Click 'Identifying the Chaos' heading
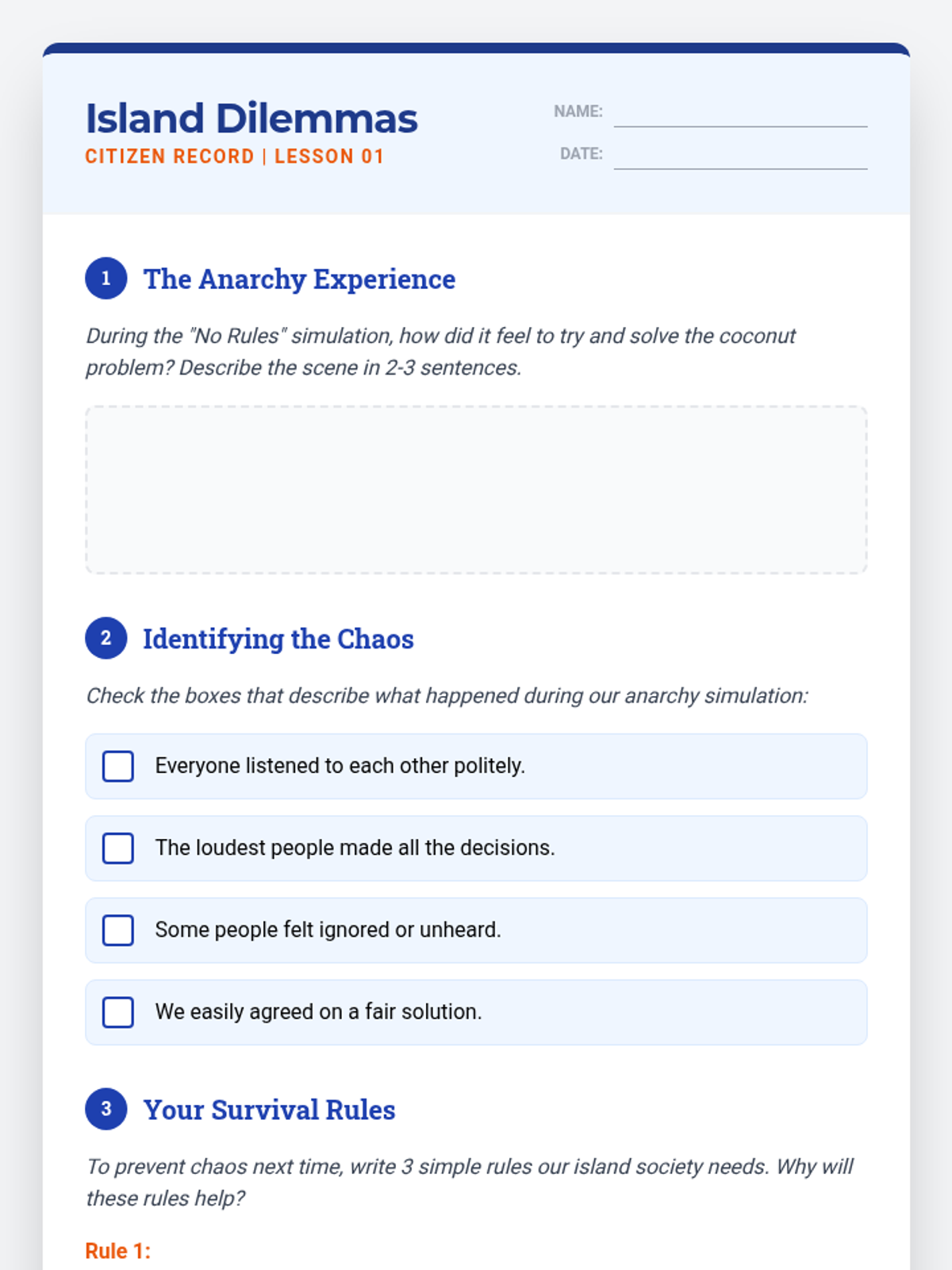Image resolution: width=952 pixels, height=1270 pixels. (278, 639)
